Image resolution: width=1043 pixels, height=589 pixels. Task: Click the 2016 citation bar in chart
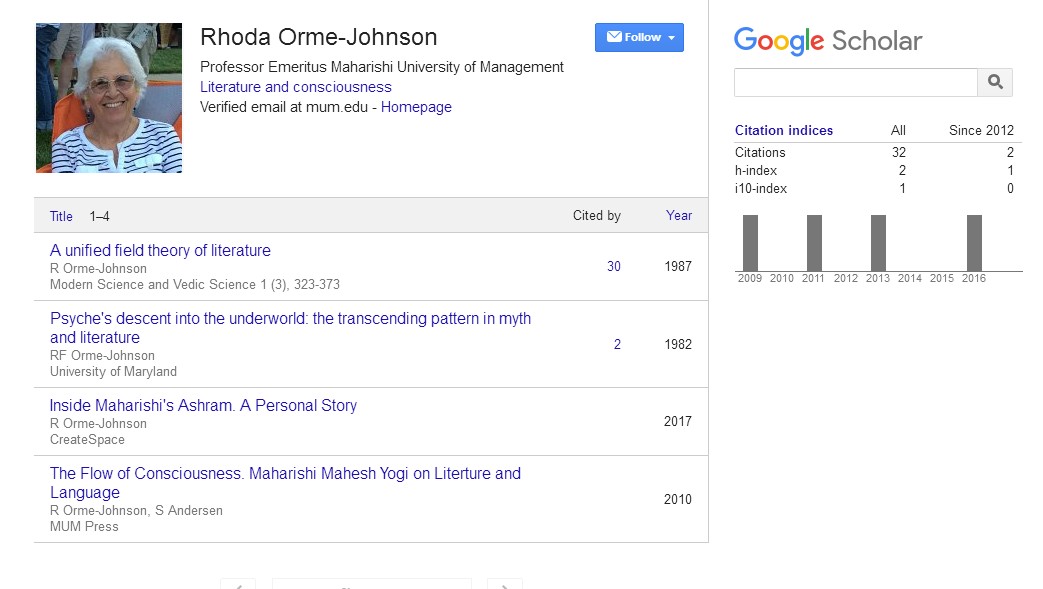[974, 242]
